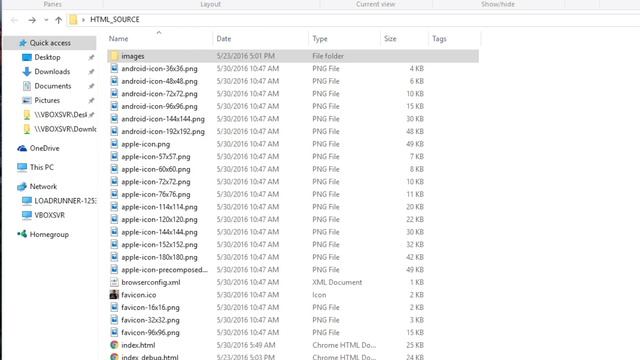640x360 pixels.
Task: Select apple-icon-180x180.png
Action: (159, 257)
